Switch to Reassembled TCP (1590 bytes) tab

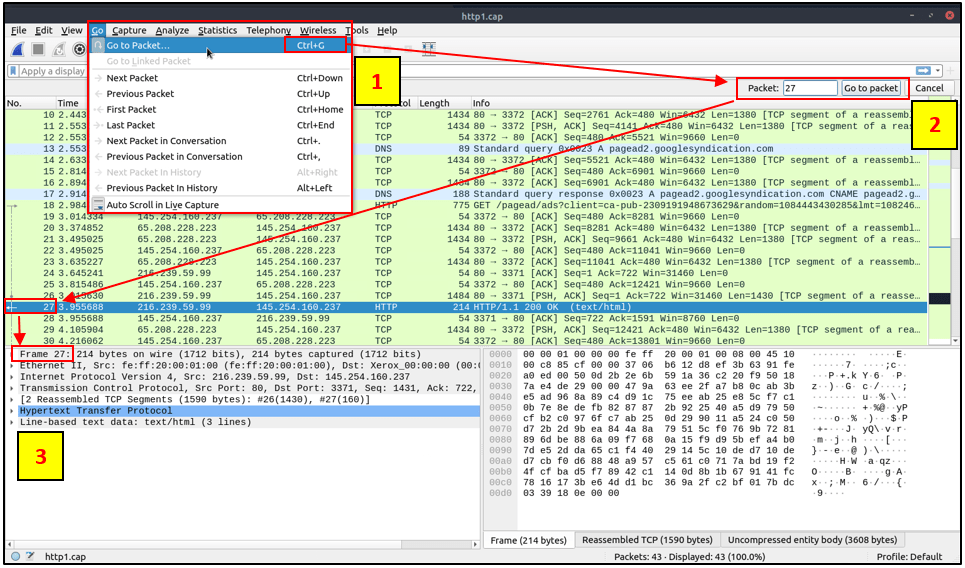click(647, 540)
